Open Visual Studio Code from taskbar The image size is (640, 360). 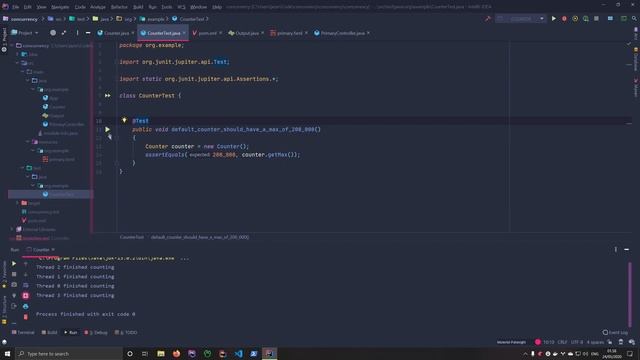coord(238,353)
